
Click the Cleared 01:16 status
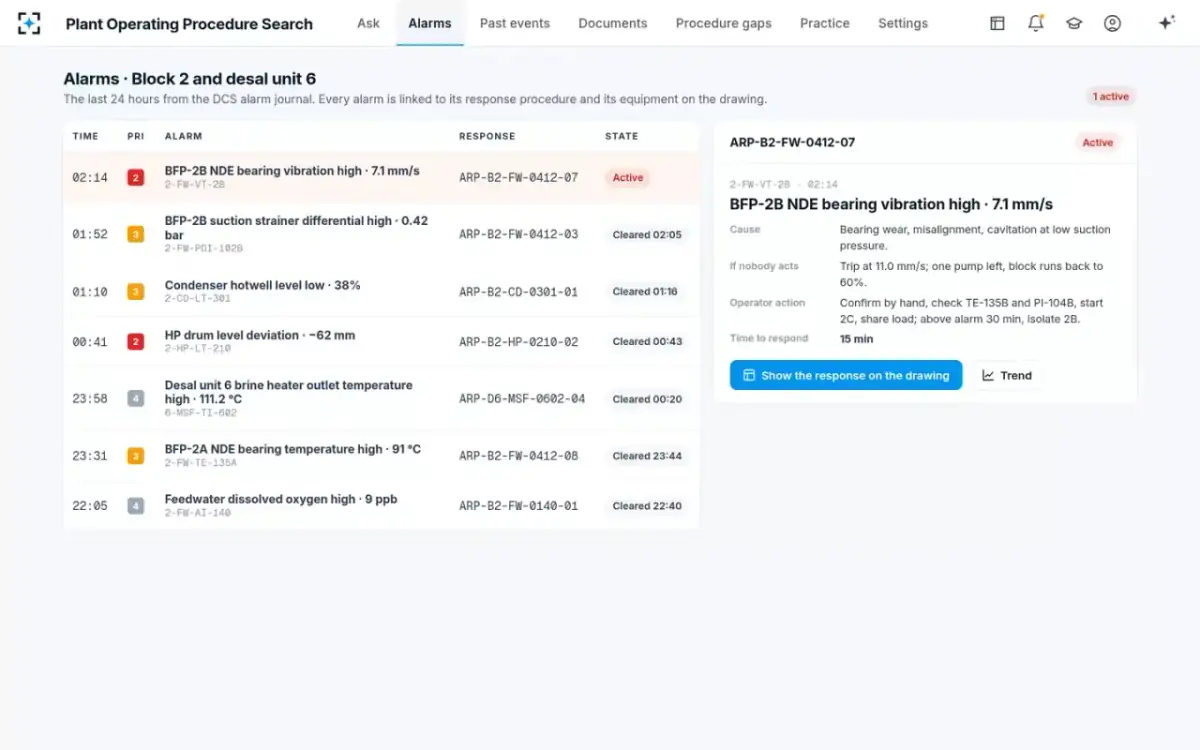(x=645, y=292)
